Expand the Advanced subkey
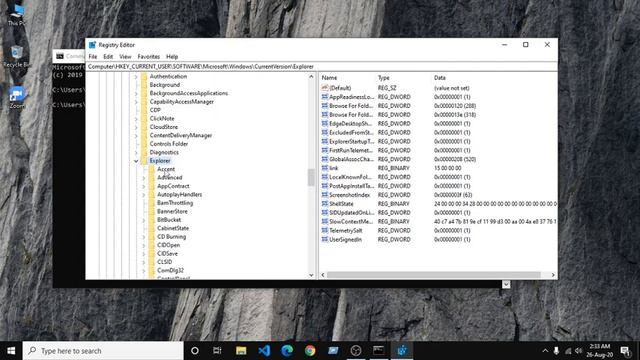 (144, 178)
